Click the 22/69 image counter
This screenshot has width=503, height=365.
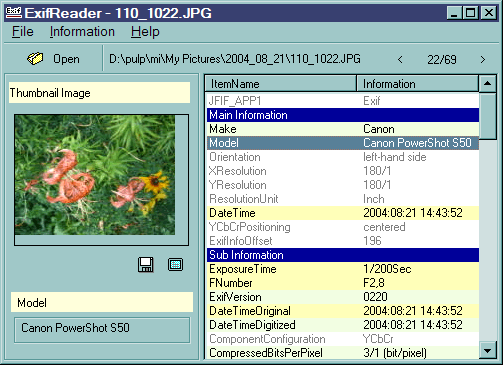click(x=442, y=60)
